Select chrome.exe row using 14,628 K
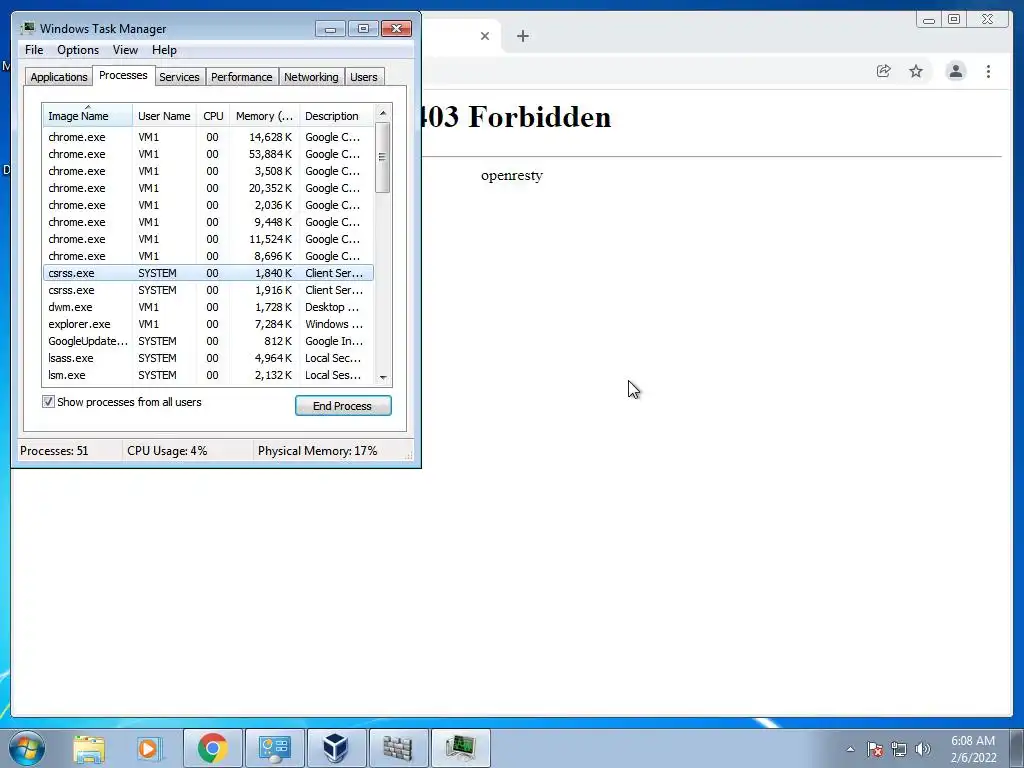The image size is (1024, 768). (x=208, y=137)
